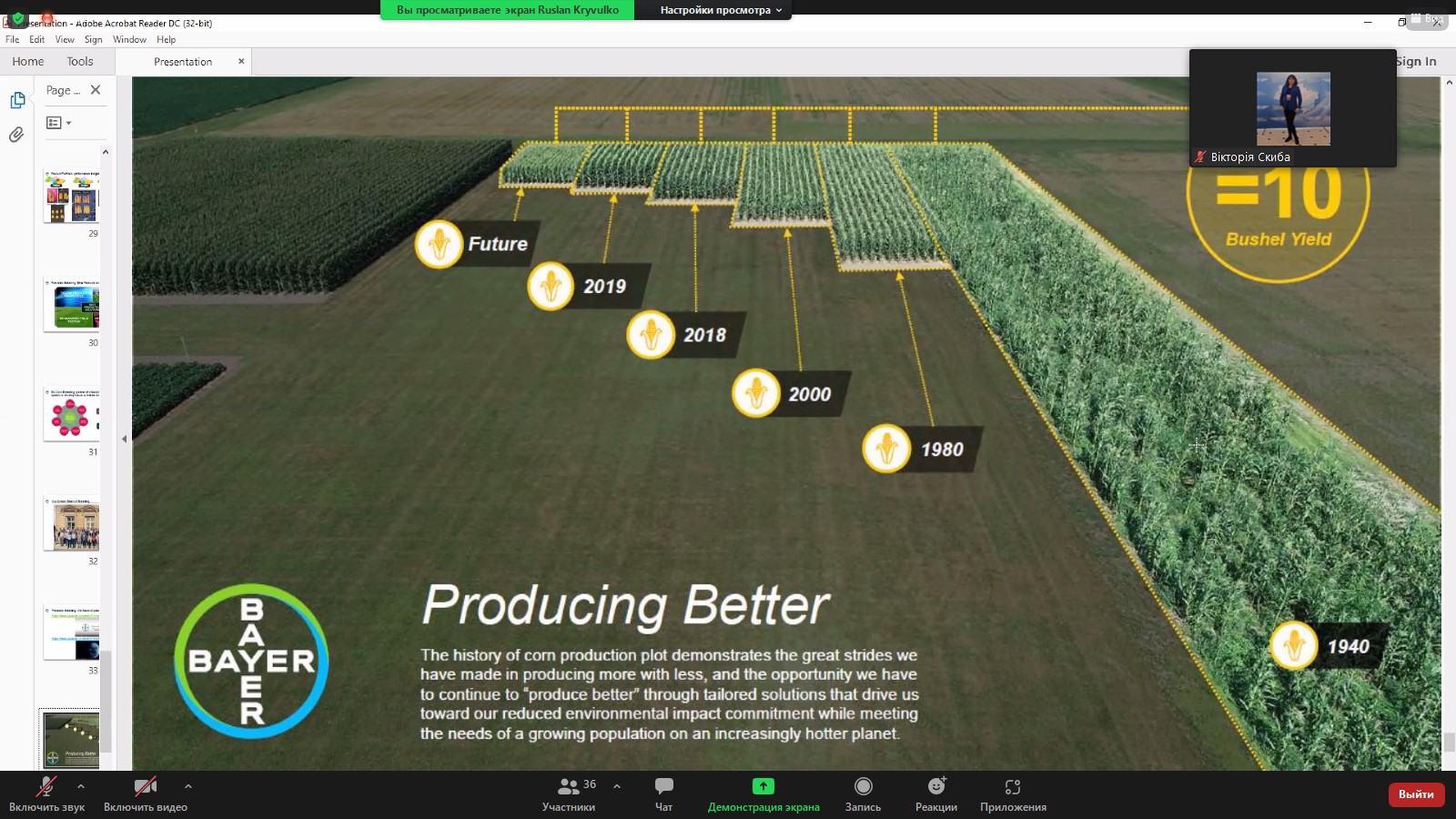Open the Window menu
This screenshot has width=1456, height=819.
[129, 39]
